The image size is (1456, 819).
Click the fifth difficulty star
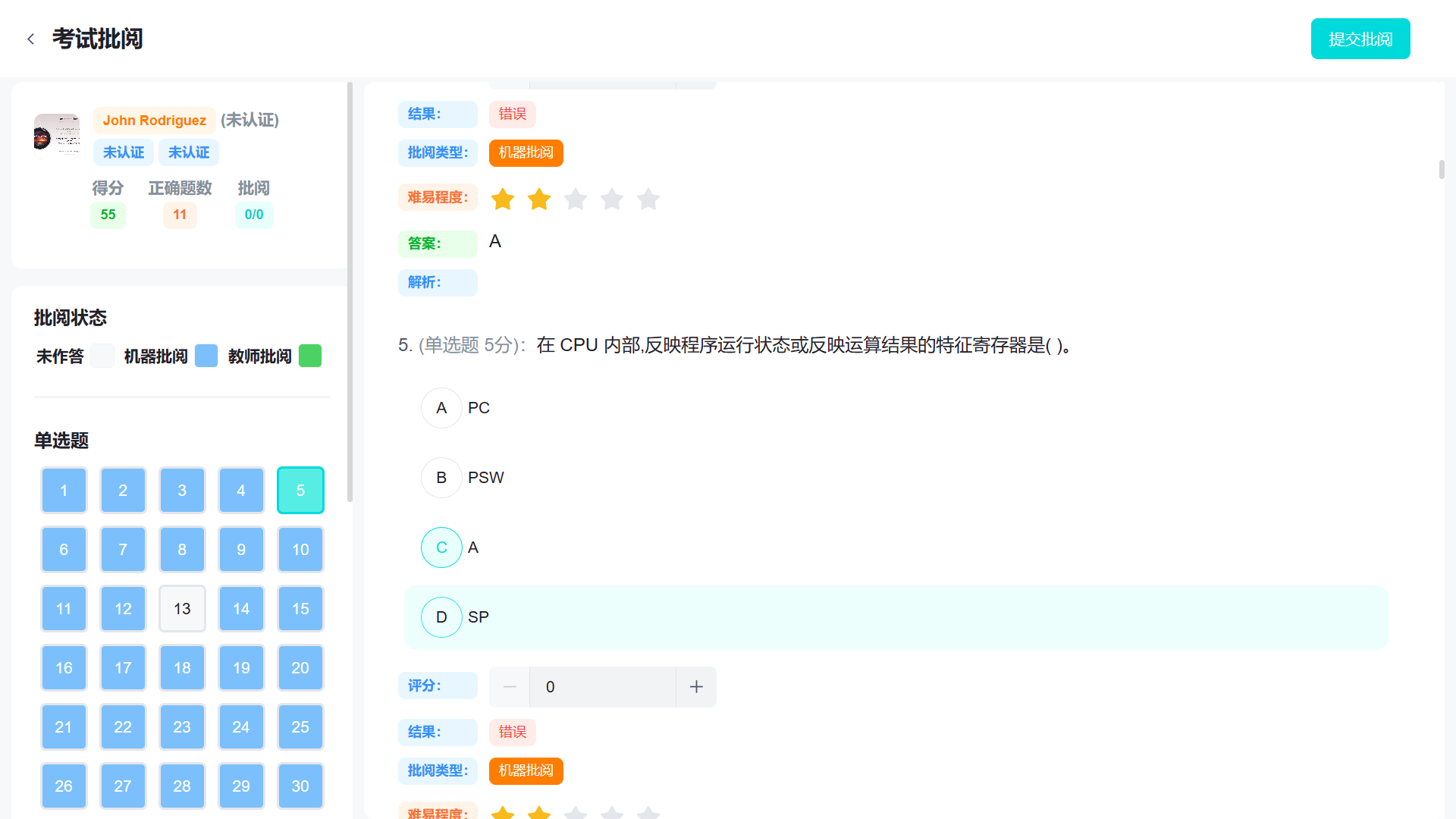tap(648, 199)
